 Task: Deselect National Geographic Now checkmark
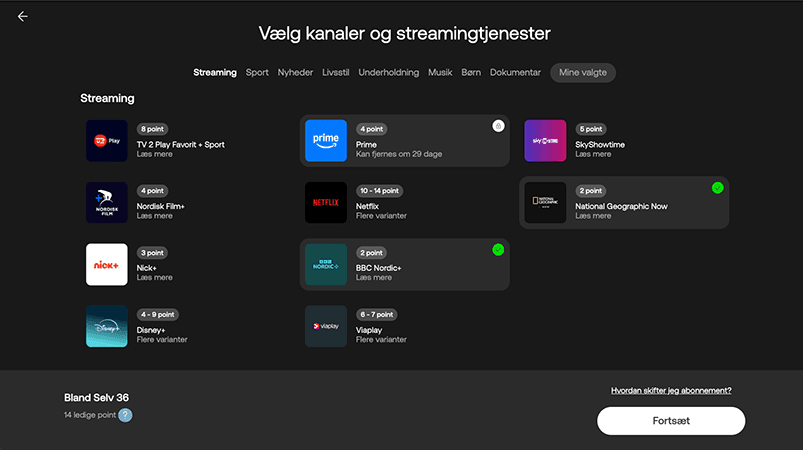point(717,188)
